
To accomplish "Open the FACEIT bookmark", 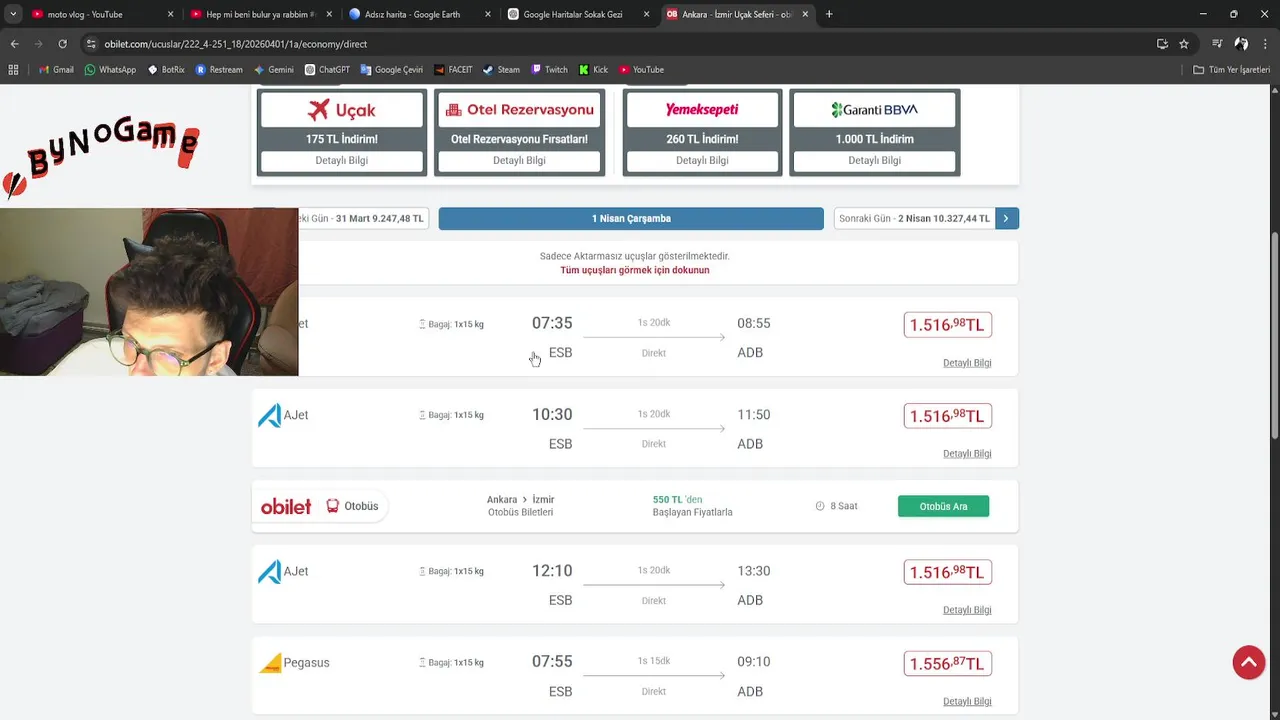I will tap(453, 69).
